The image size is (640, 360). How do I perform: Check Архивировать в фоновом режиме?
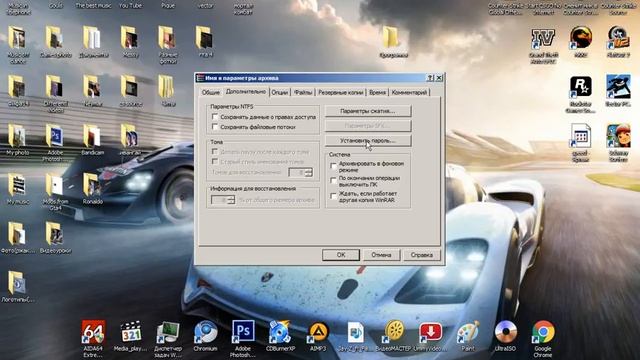(333, 166)
